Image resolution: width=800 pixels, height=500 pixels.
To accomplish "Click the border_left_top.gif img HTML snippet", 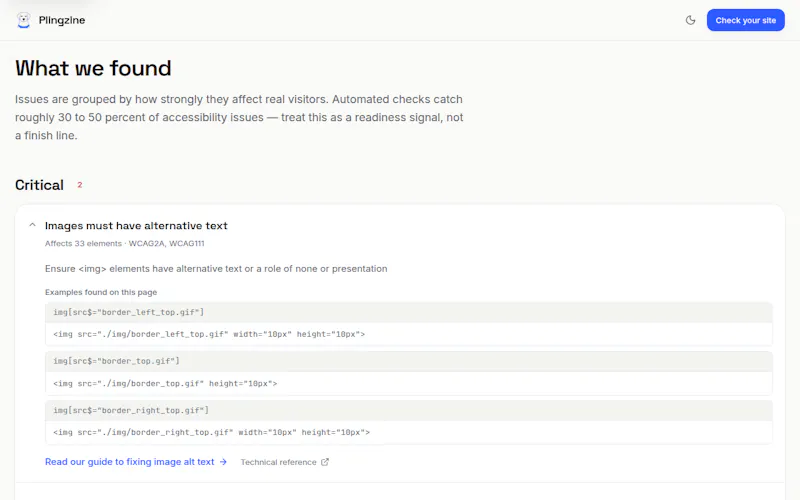I will (408, 334).
